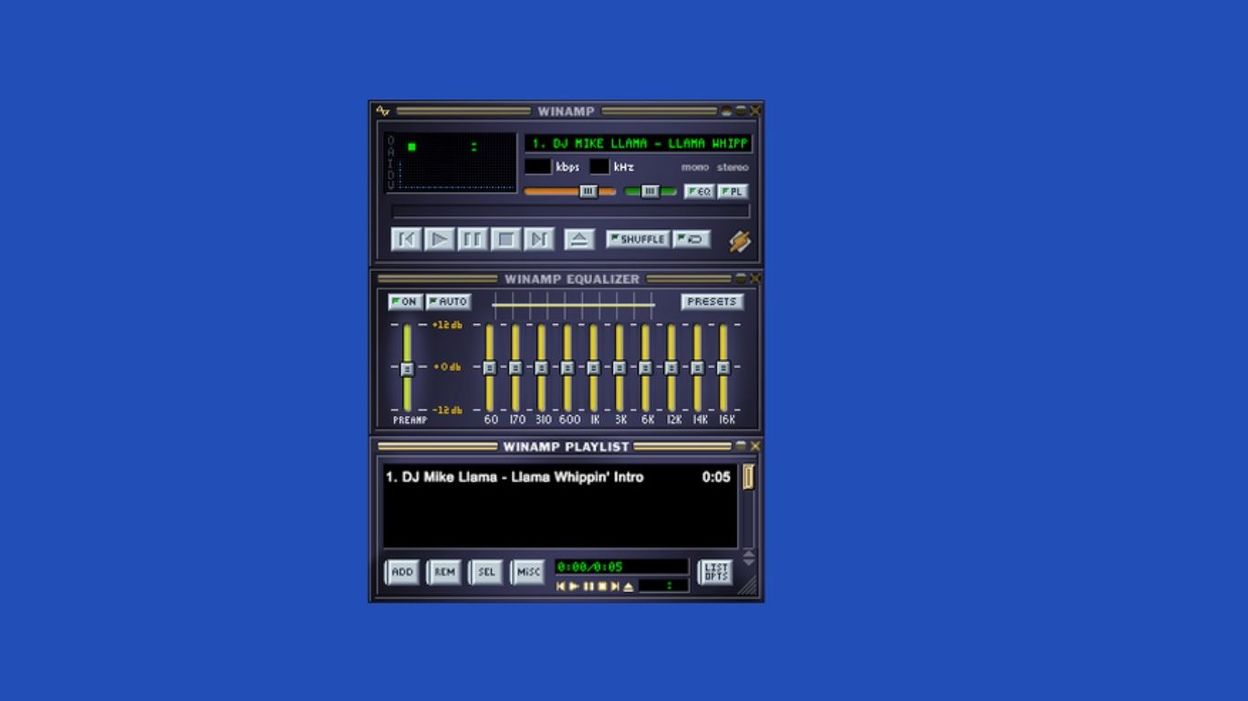Click the playlist scrollbar handle
Image resolution: width=1248 pixels, height=701 pixels.
pyautogui.click(x=748, y=477)
